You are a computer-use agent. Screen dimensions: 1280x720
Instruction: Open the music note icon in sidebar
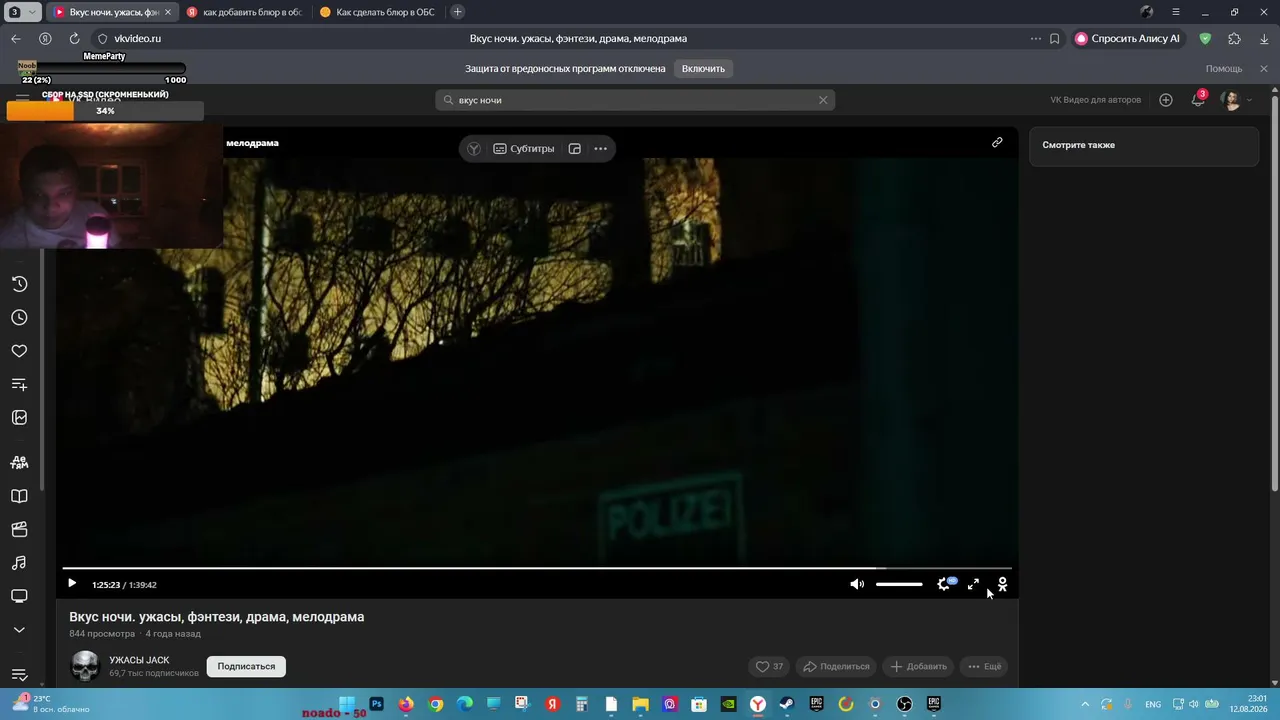click(19, 563)
